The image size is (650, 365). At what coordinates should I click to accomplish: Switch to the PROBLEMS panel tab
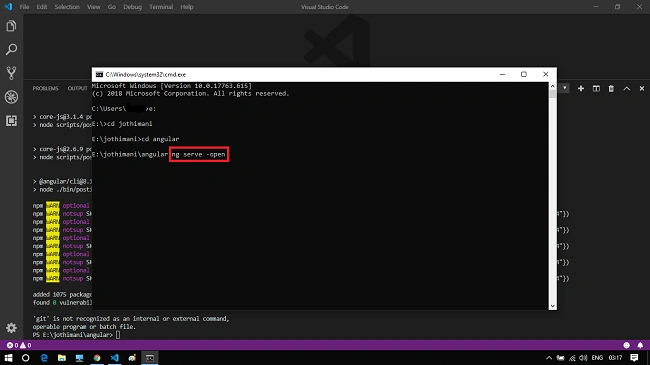(x=46, y=88)
